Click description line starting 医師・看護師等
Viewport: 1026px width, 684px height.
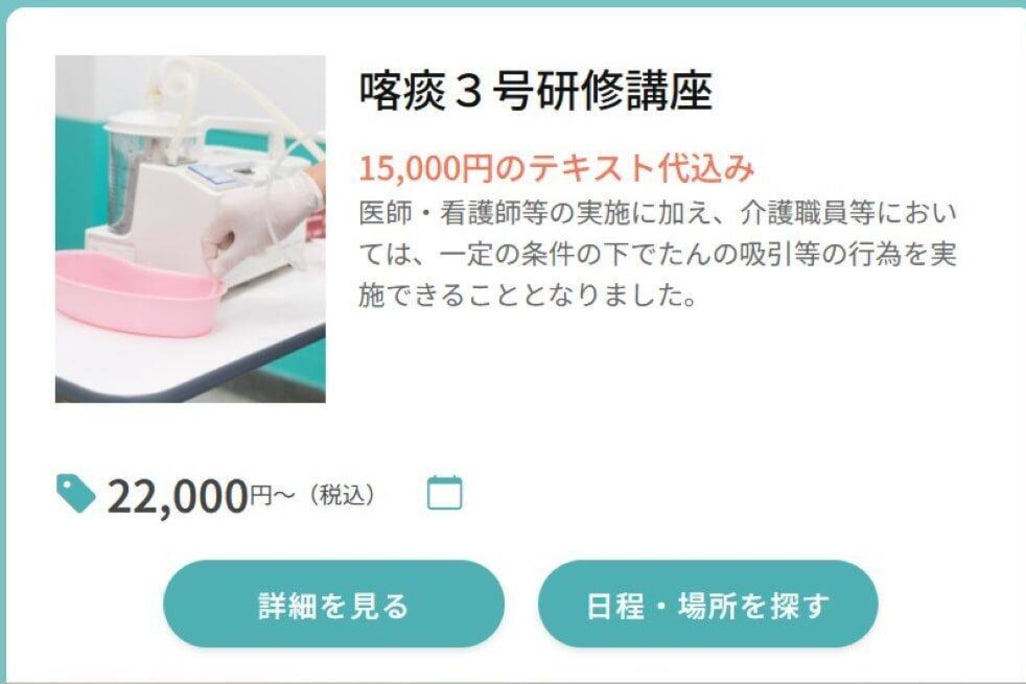click(658, 213)
